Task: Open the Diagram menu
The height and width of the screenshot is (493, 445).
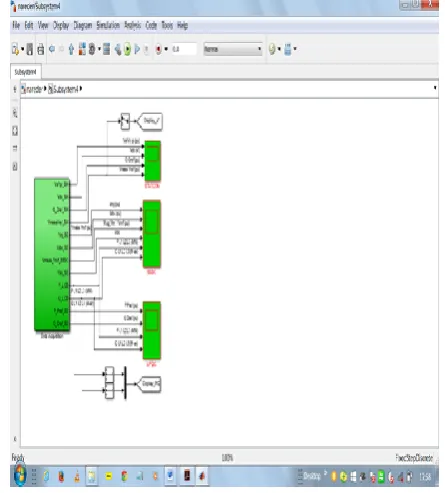Action: 83,26
